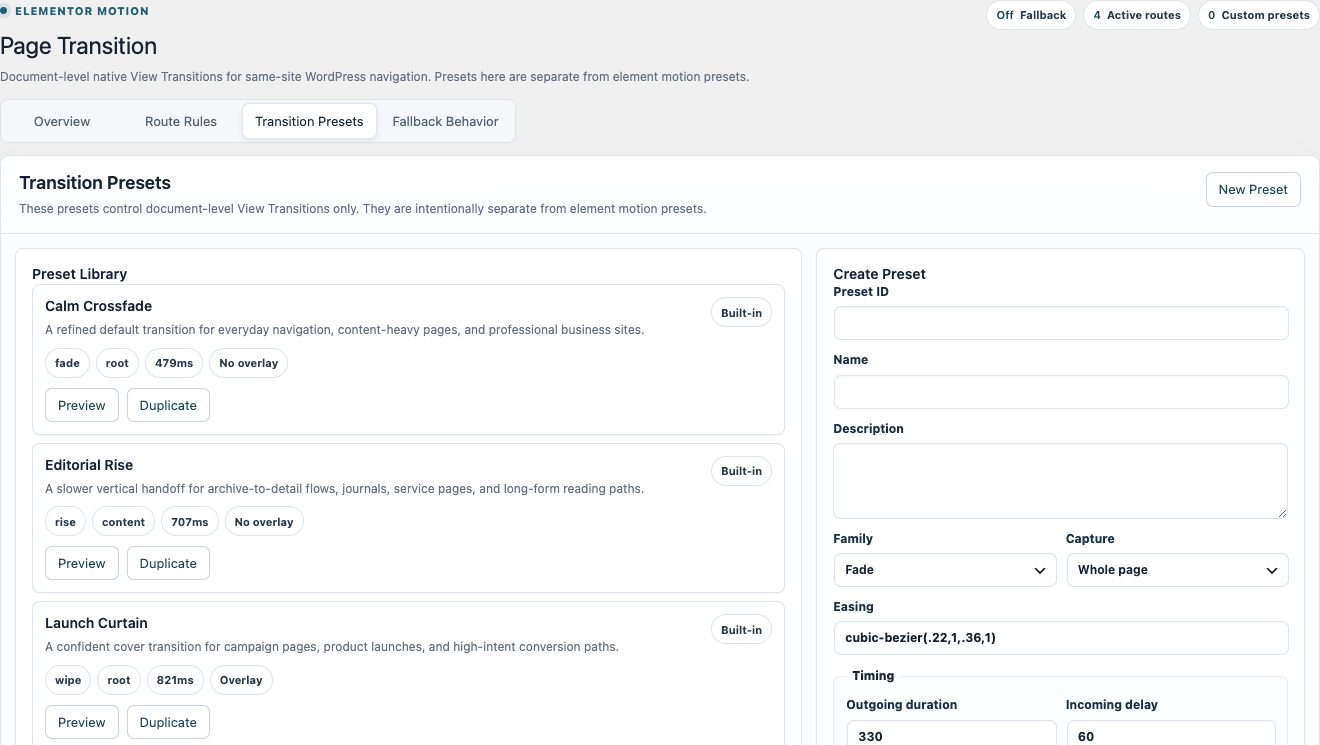This screenshot has height=745, width=1320.
Task: Open the Family dropdown set to Fade
Action: point(945,570)
